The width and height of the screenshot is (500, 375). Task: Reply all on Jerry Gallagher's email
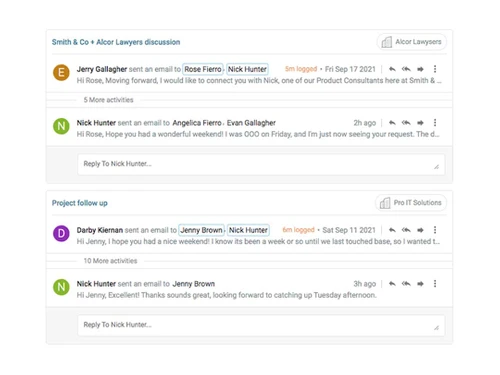tap(406, 69)
